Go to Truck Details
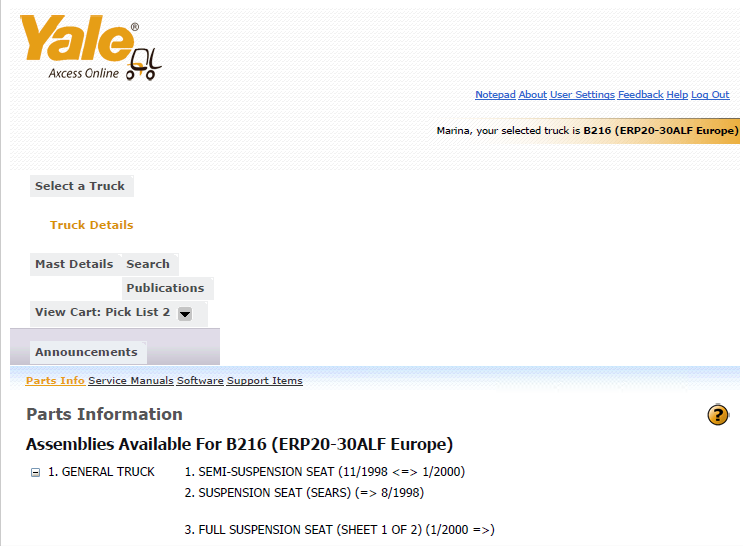The width and height of the screenshot is (743, 546). [x=91, y=225]
